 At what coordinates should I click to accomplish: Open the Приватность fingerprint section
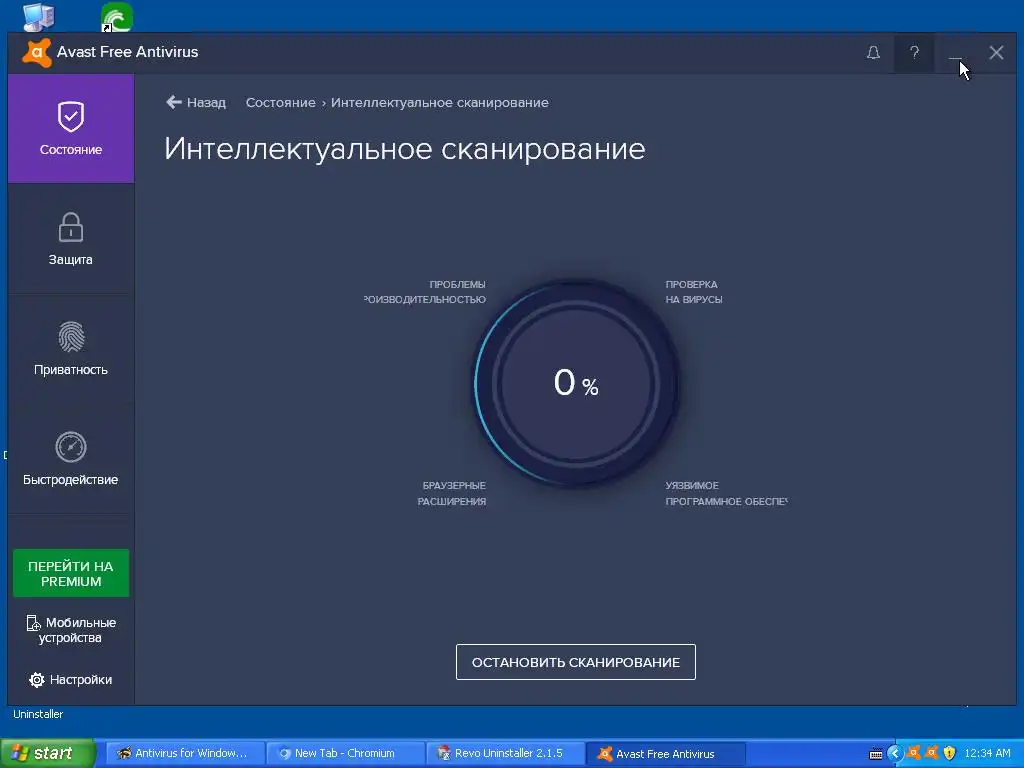click(x=71, y=348)
